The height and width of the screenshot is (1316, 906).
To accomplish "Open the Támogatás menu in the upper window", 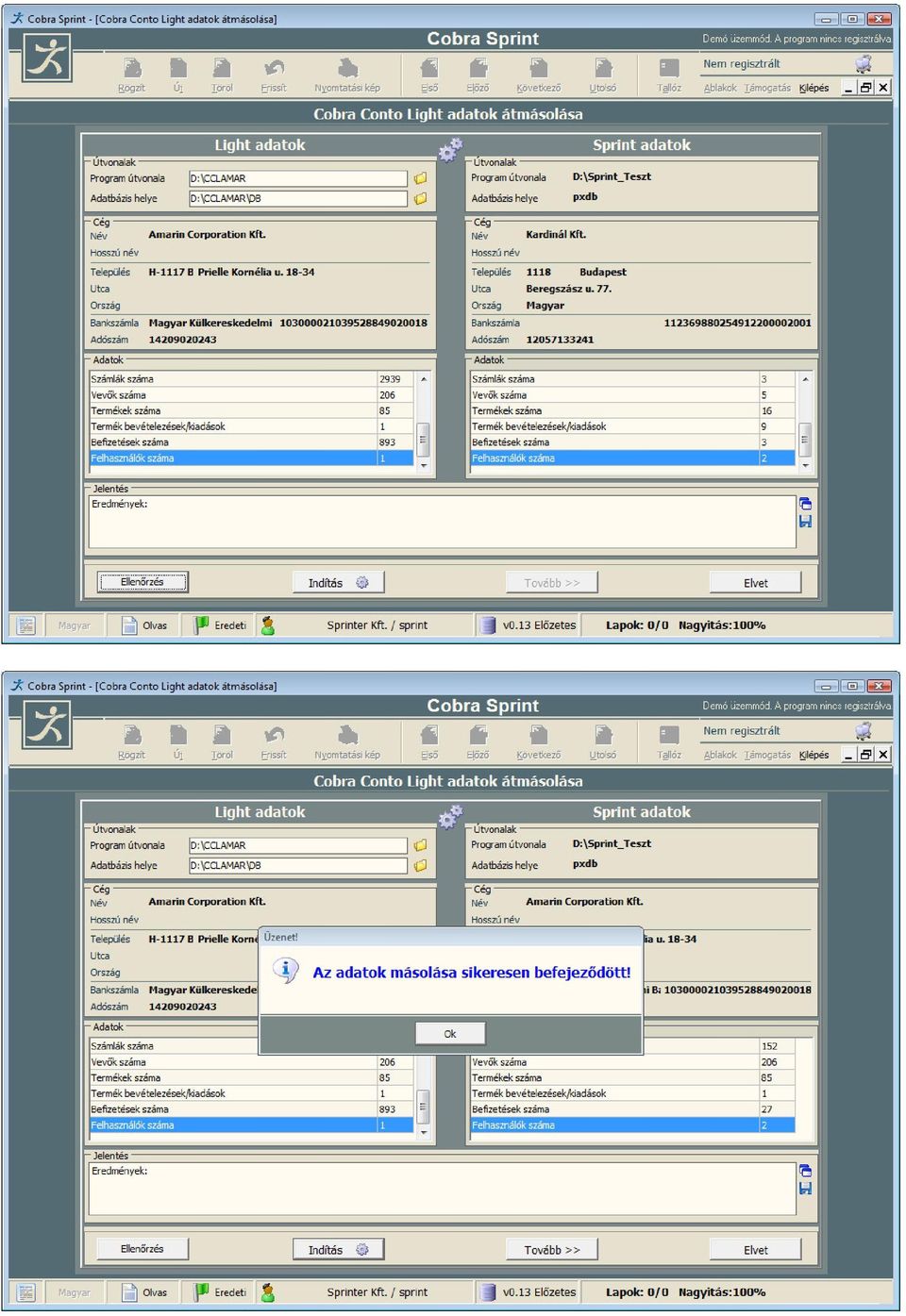I will pyautogui.click(x=767, y=88).
